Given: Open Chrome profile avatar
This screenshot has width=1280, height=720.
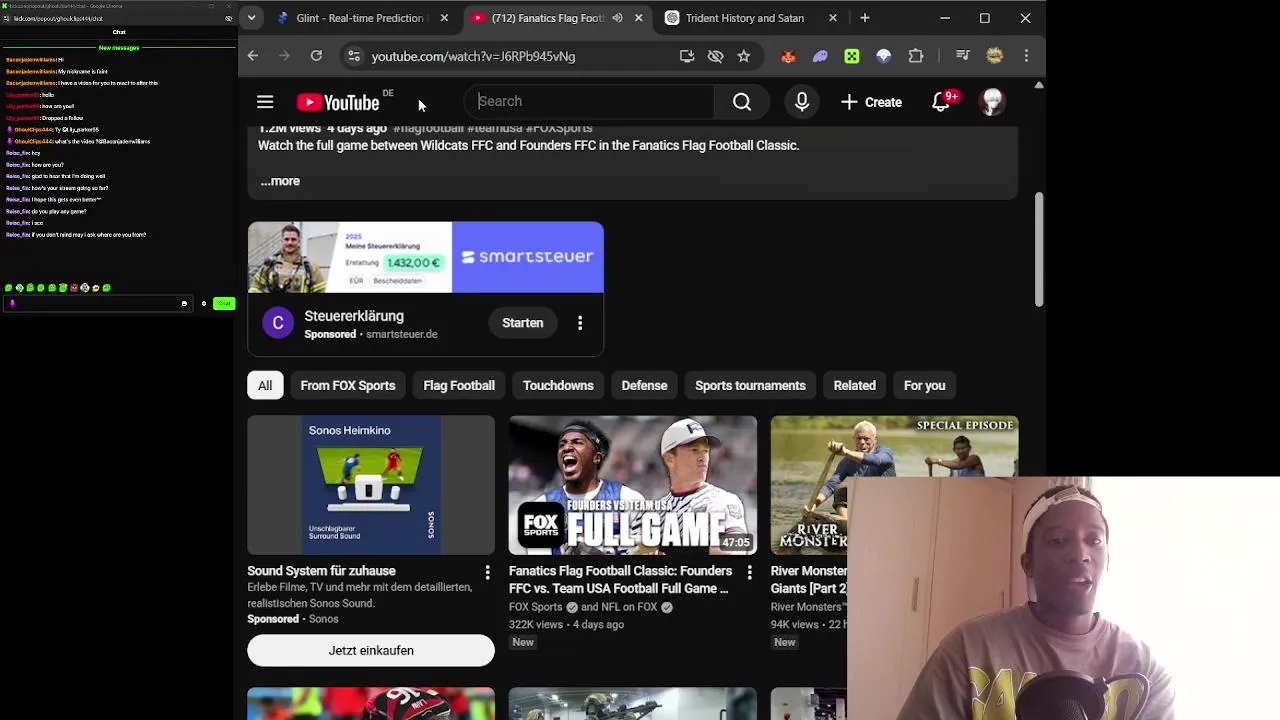Looking at the screenshot, I should (x=994, y=56).
